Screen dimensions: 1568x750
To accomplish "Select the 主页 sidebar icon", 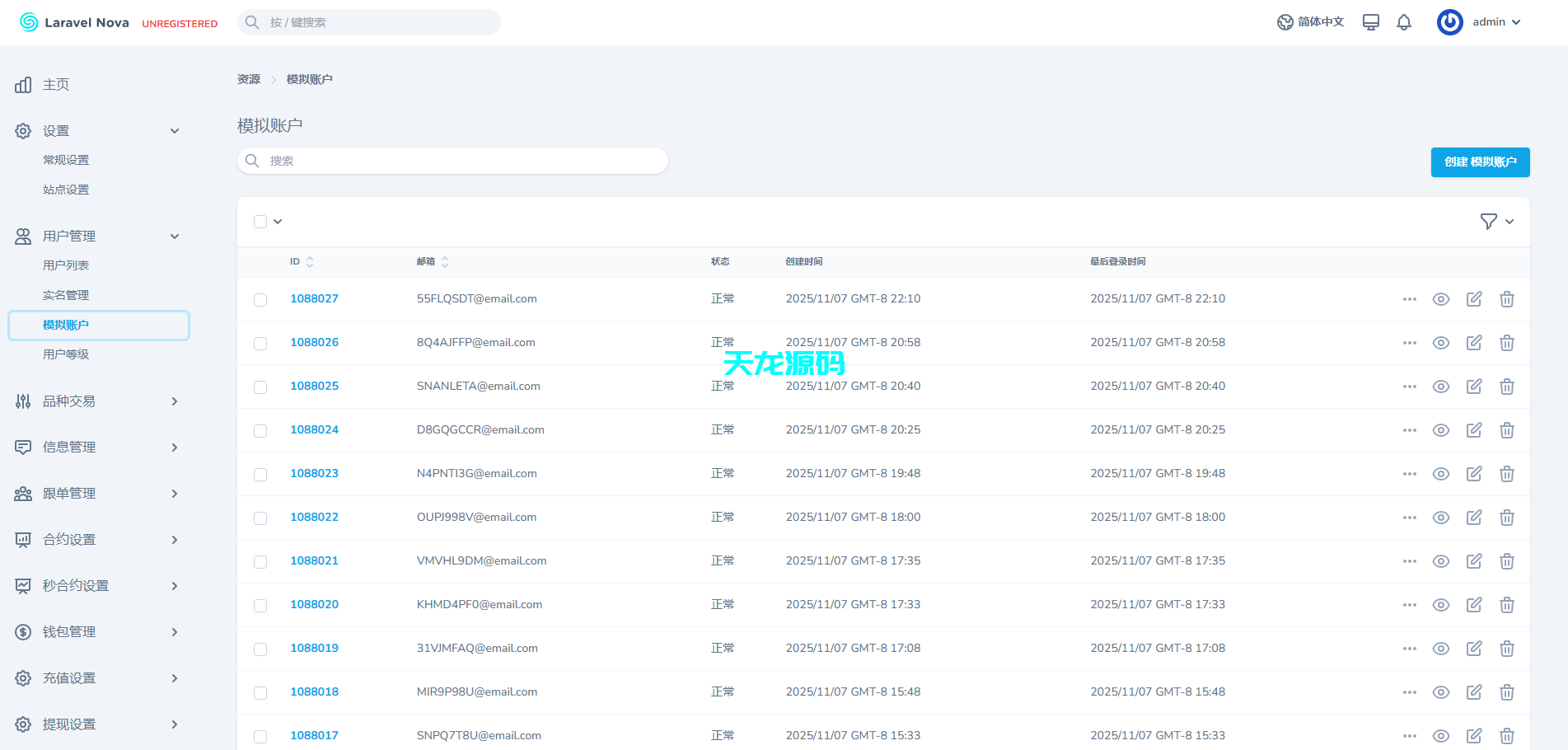I will point(22,85).
